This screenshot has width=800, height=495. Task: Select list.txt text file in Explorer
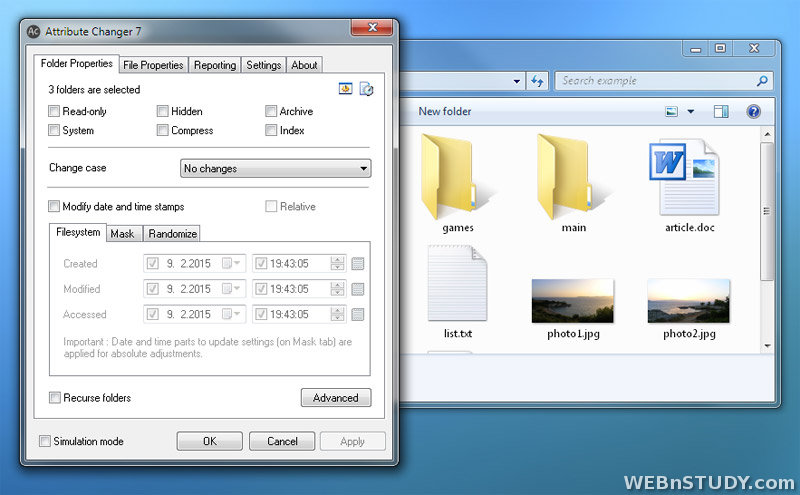(458, 292)
